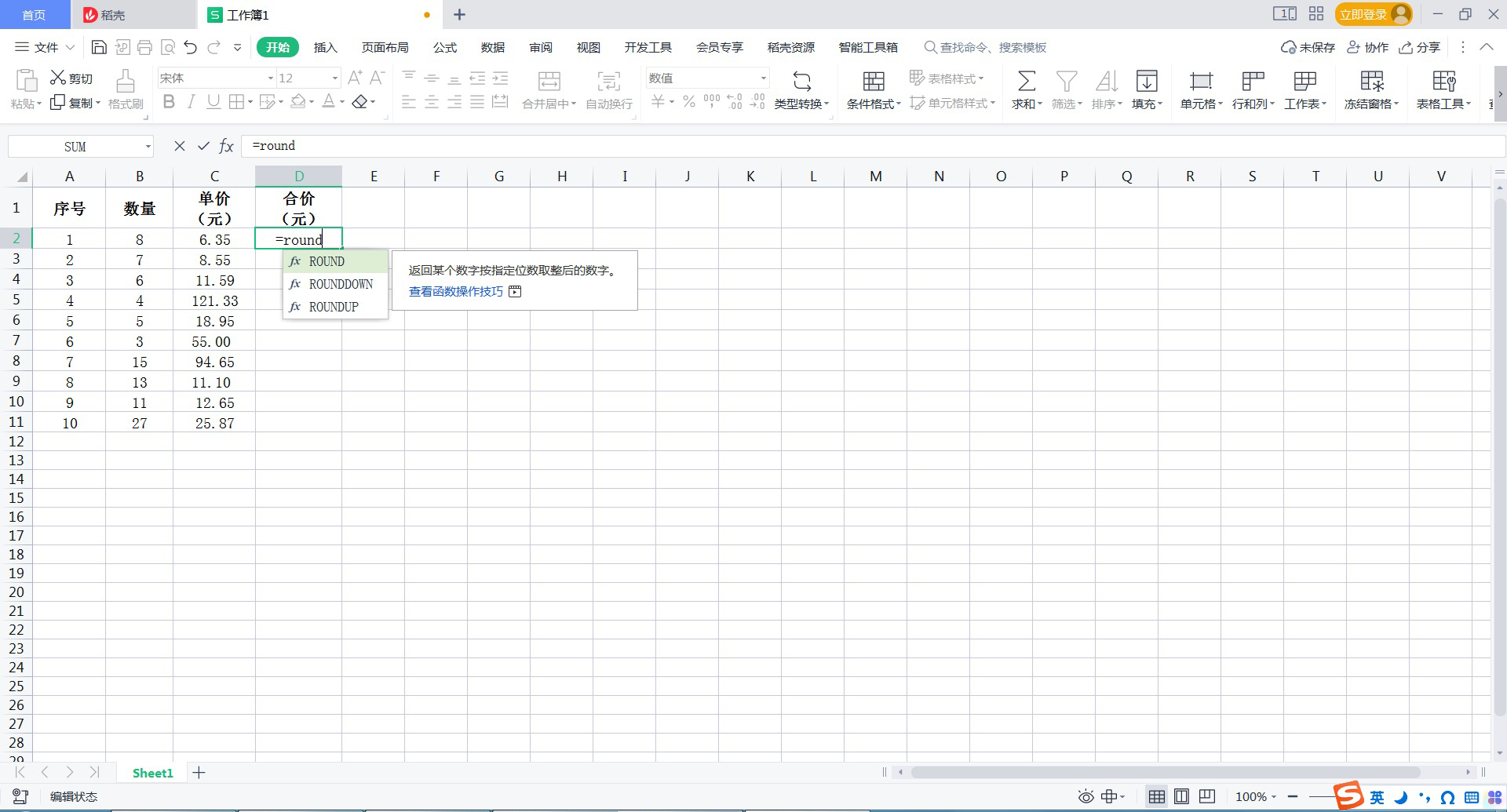Open the Sum (求和) function icon
The height and width of the screenshot is (812, 1507).
pos(1026,82)
